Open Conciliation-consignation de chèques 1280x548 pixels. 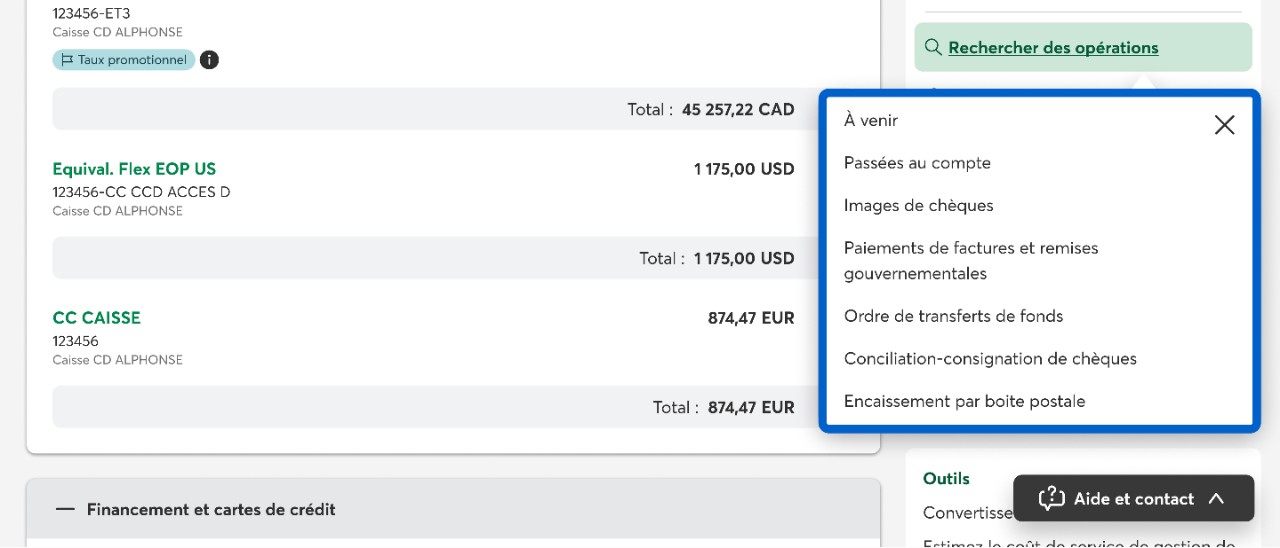tap(990, 358)
